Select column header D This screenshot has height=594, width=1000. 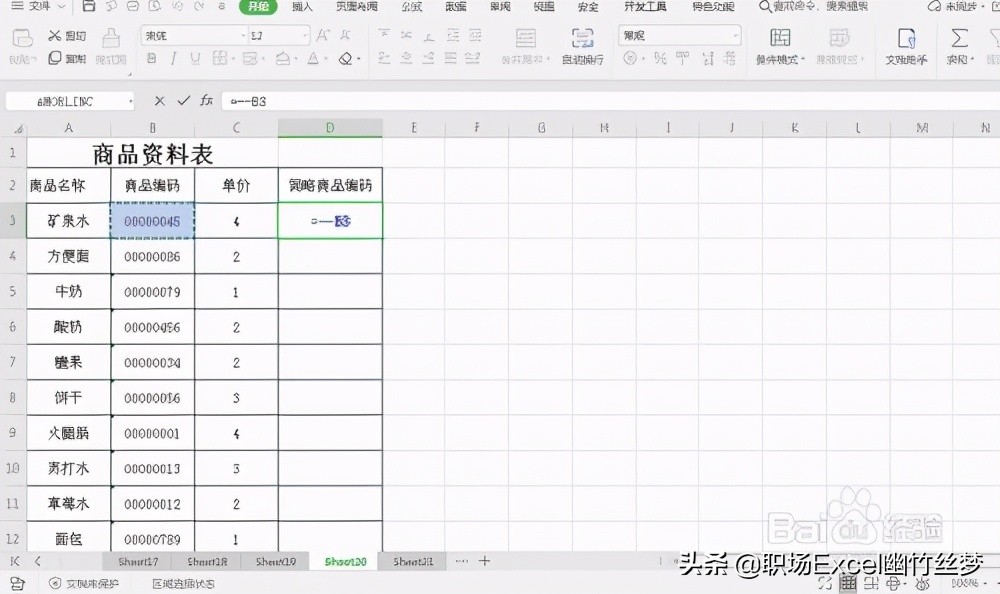(x=330, y=128)
